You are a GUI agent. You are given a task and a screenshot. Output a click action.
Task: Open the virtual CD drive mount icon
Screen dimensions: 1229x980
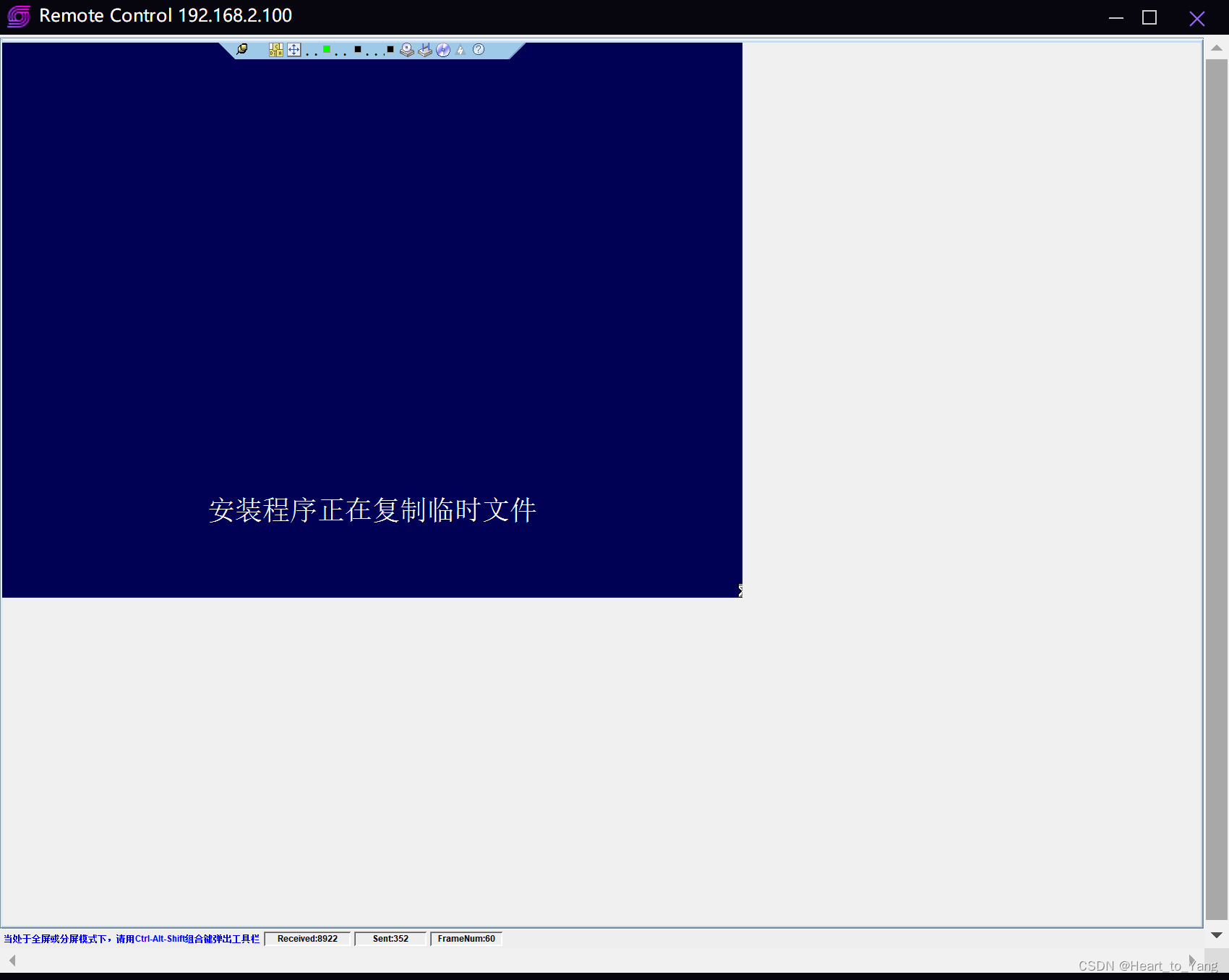pyautogui.click(x=407, y=50)
